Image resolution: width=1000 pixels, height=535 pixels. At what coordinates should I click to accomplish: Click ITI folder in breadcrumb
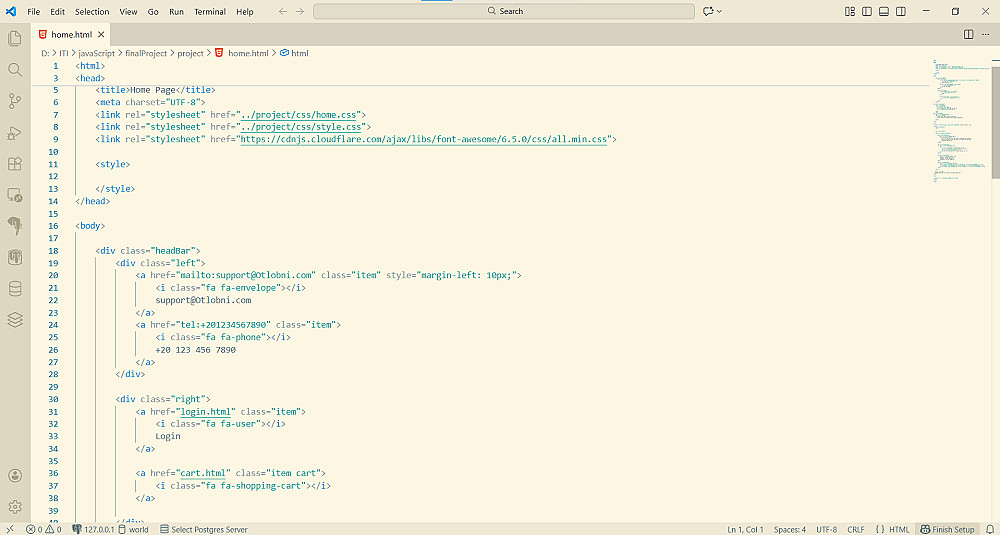[64, 54]
